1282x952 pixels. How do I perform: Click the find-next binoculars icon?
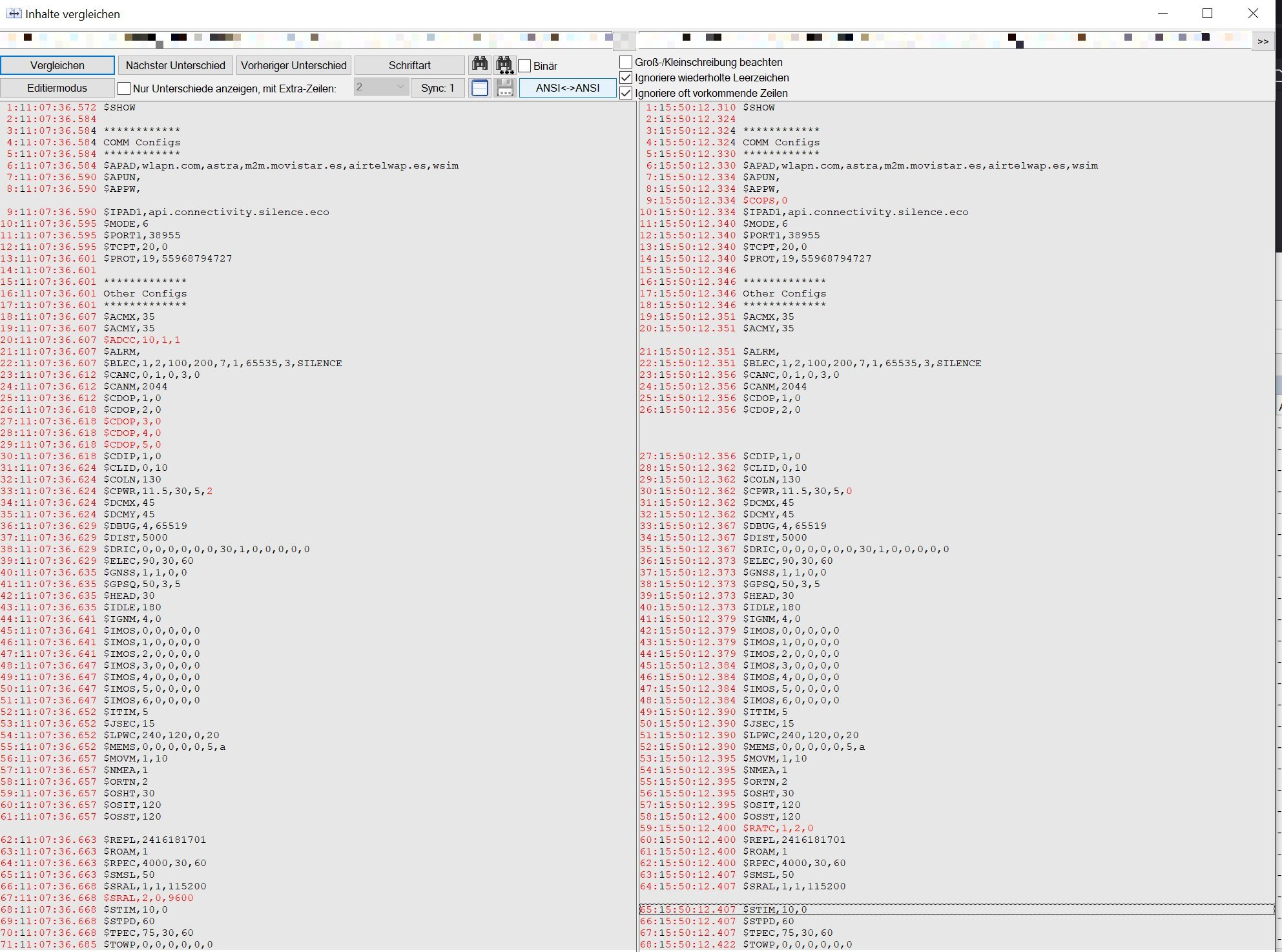pyautogui.click(x=504, y=65)
